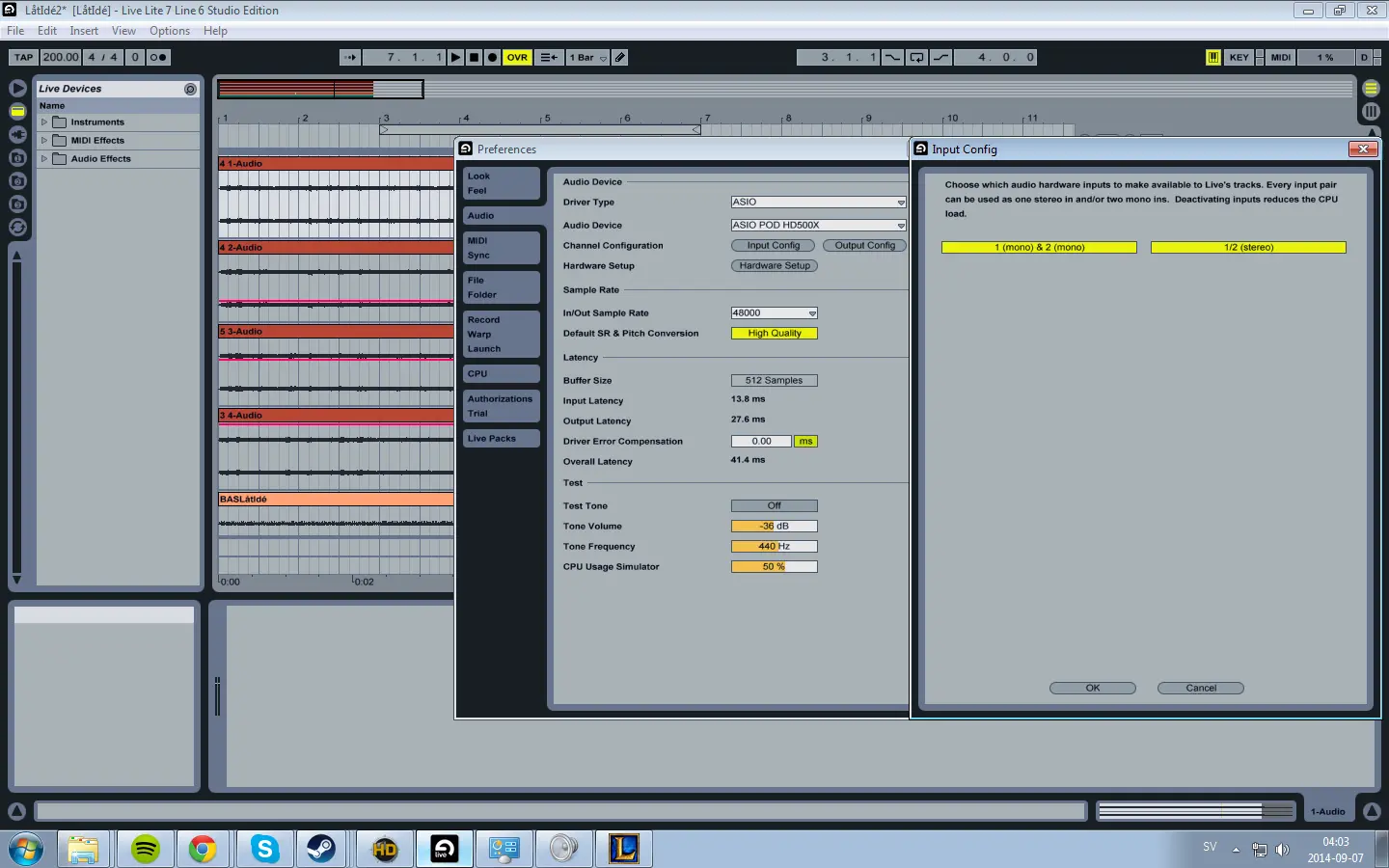Open the Help menu
This screenshot has width=1389, height=868.
click(215, 31)
